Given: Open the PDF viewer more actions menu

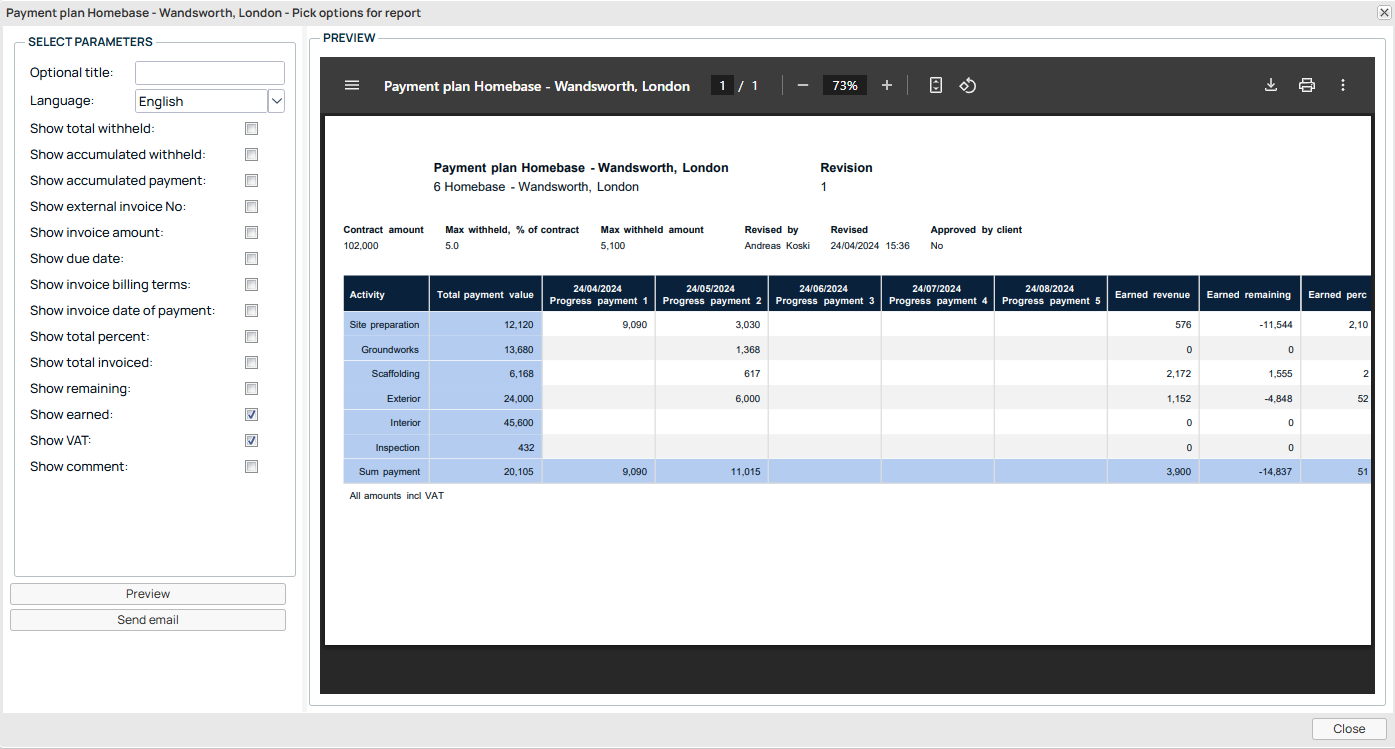Looking at the screenshot, I should click(x=1343, y=85).
